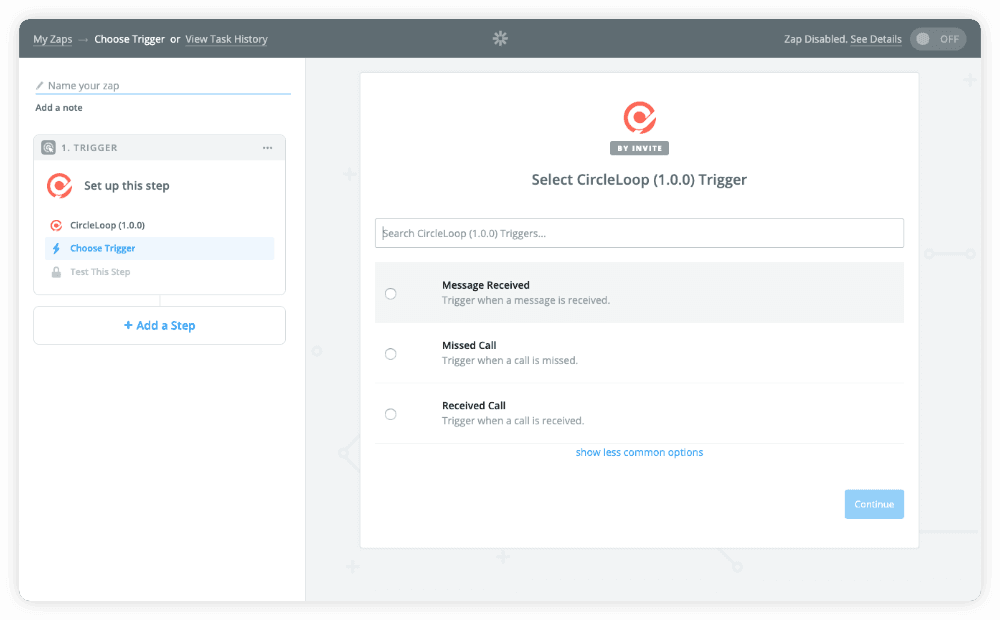Click the small CircleLoop icon next to 'CircleLoop (1.0.0)'
The height and width of the screenshot is (620, 1000).
point(56,225)
